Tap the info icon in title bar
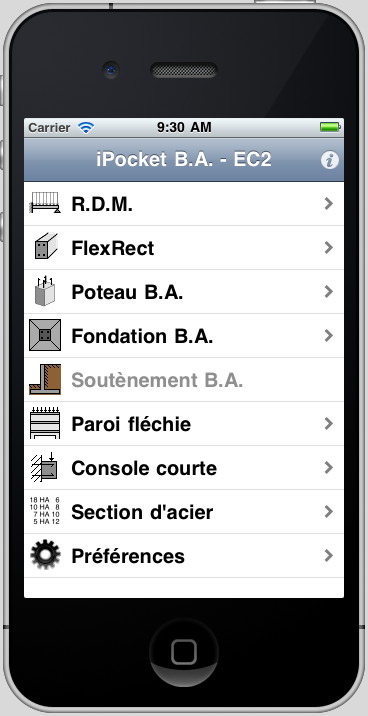 pyautogui.click(x=329, y=160)
